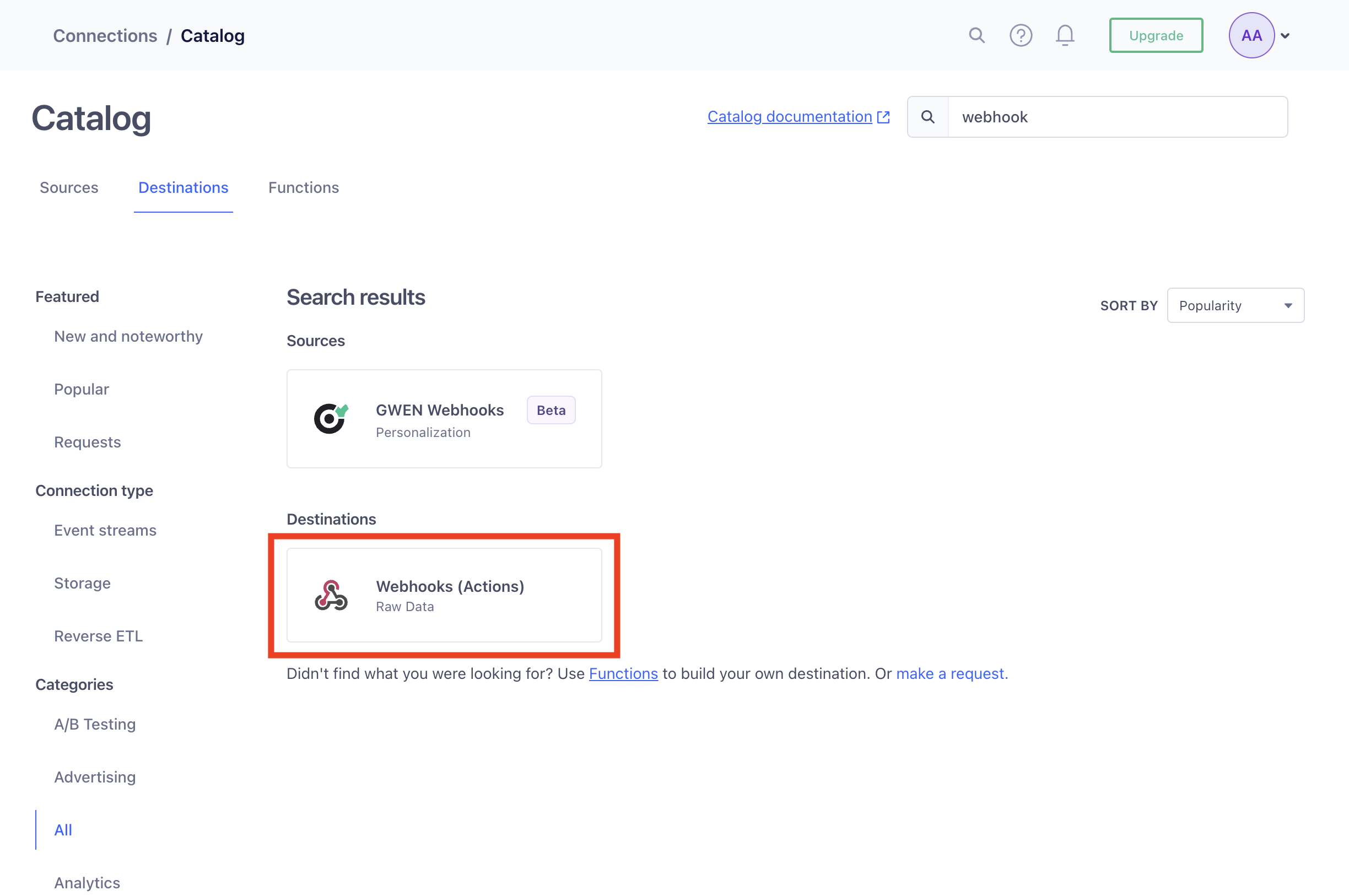This screenshot has width=1349, height=896.
Task: Click the Connection type sidebar heading
Action: click(x=94, y=490)
